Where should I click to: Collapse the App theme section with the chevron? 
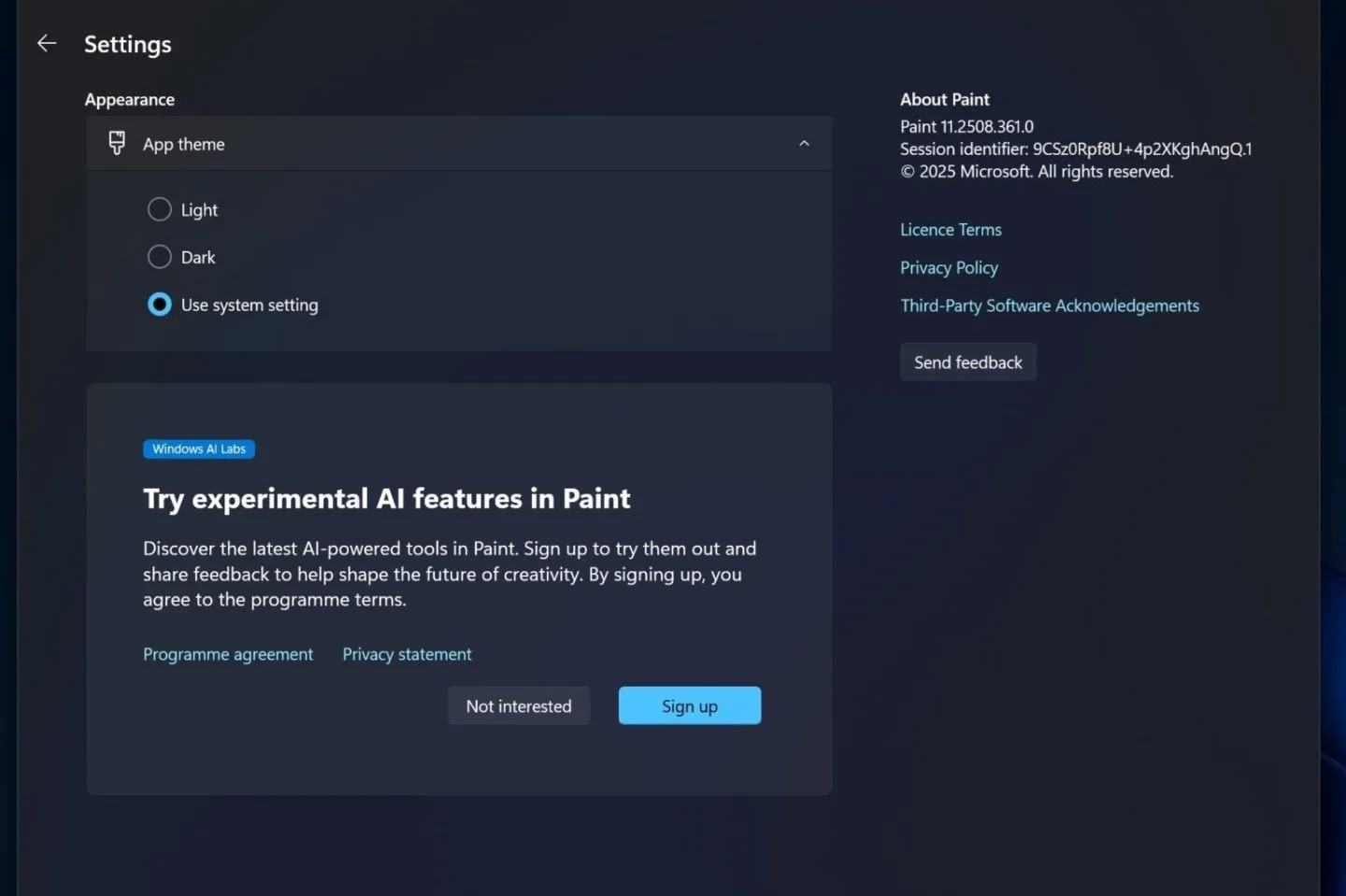[804, 143]
